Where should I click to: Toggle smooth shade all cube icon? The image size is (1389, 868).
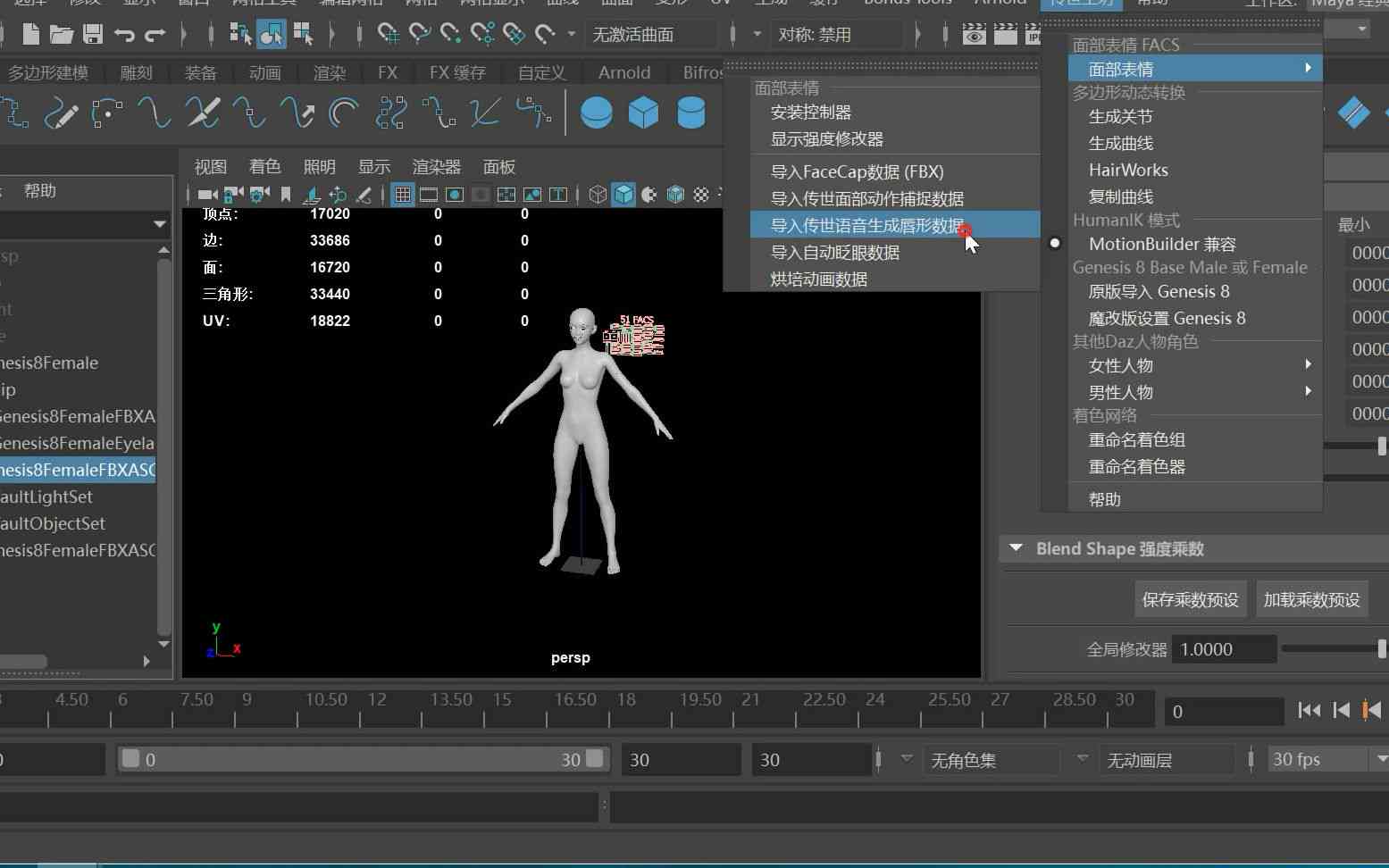[x=623, y=194]
